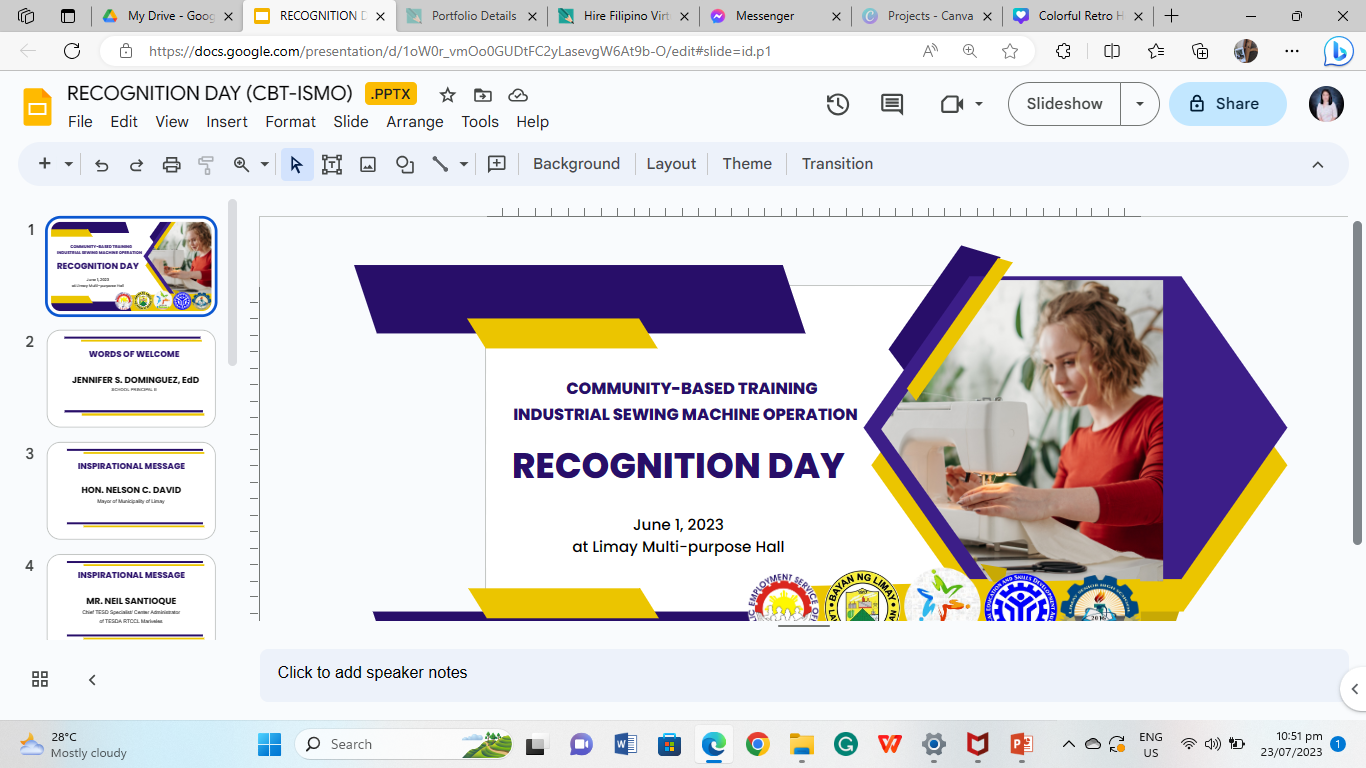Launch Word from the taskbar
The height and width of the screenshot is (768, 1366).
(626, 744)
